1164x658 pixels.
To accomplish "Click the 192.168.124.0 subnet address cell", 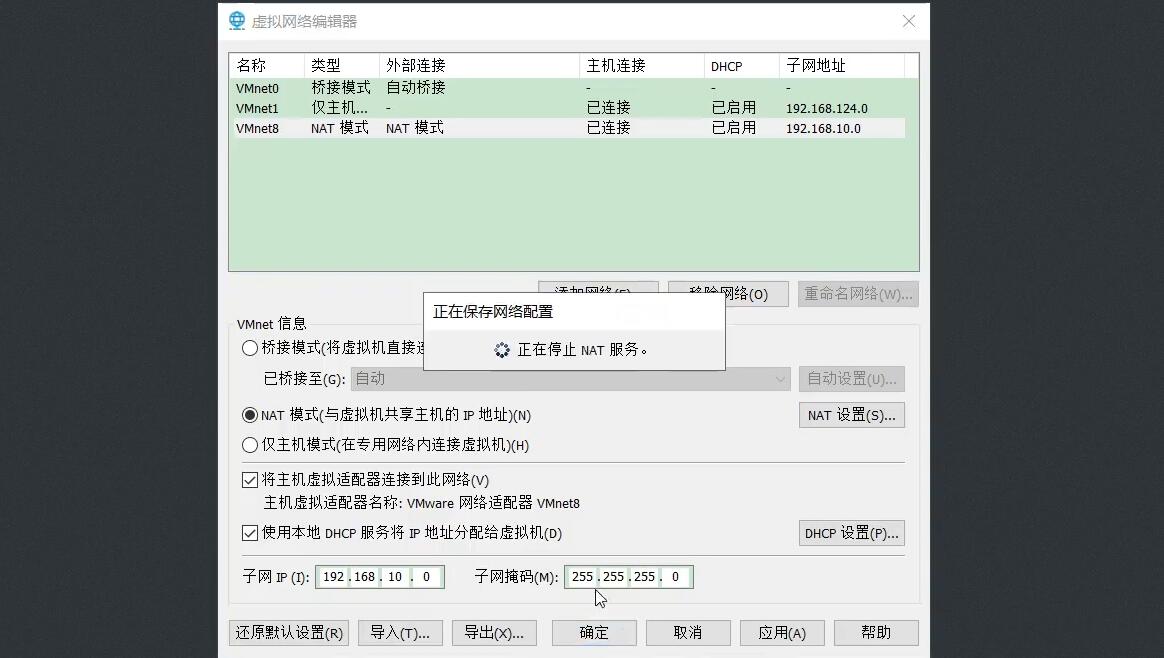I will pyautogui.click(x=827, y=108).
